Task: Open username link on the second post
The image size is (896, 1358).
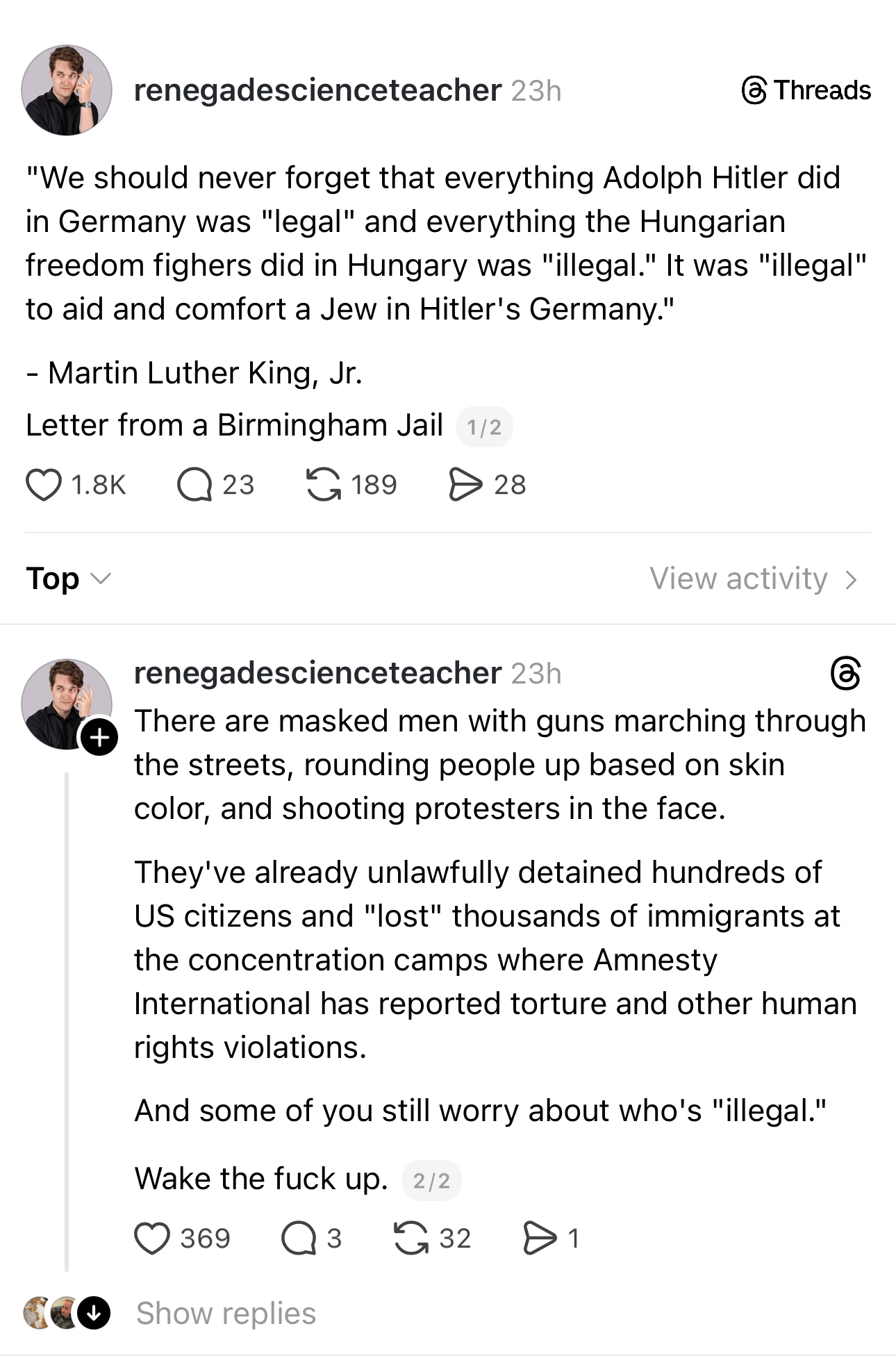Action: (317, 673)
